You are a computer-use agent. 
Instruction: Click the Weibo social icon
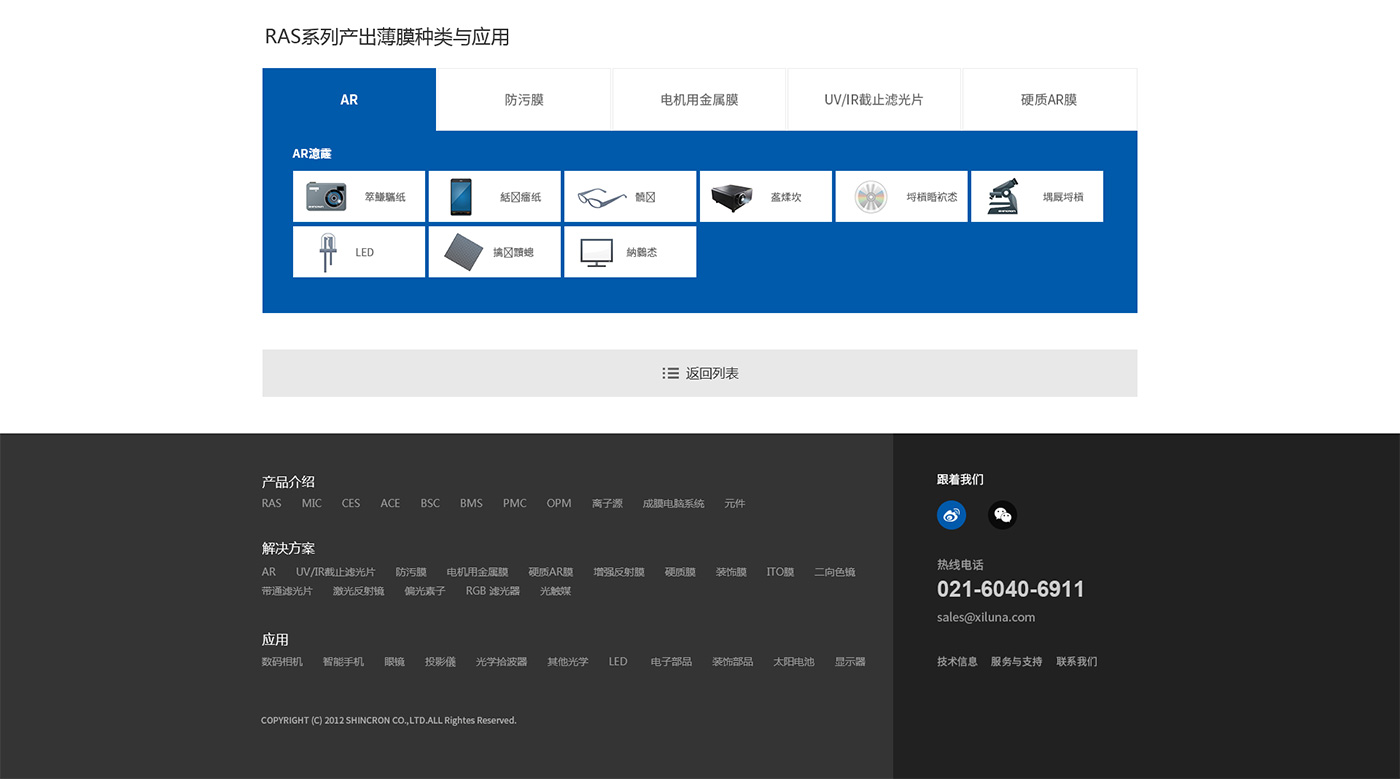pyautogui.click(x=951, y=515)
